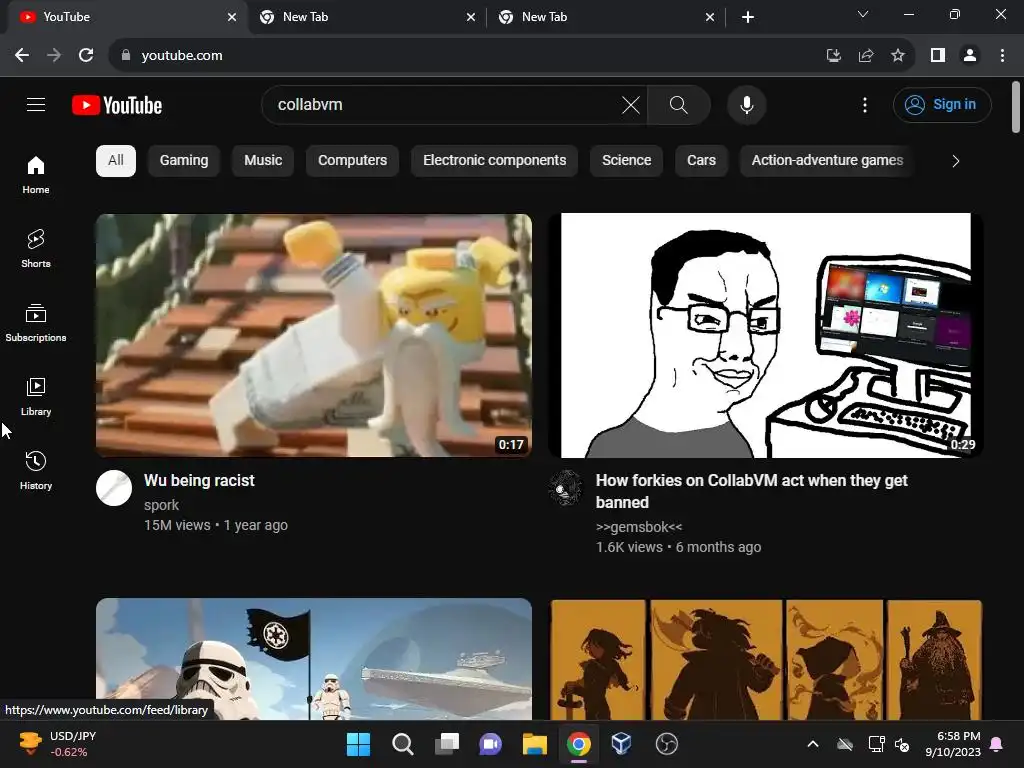Image resolution: width=1024 pixels, height=768 pixels.
Task: Select Action-adventure games filter chip
Action: pyautogui.click(x=827, y=161)
